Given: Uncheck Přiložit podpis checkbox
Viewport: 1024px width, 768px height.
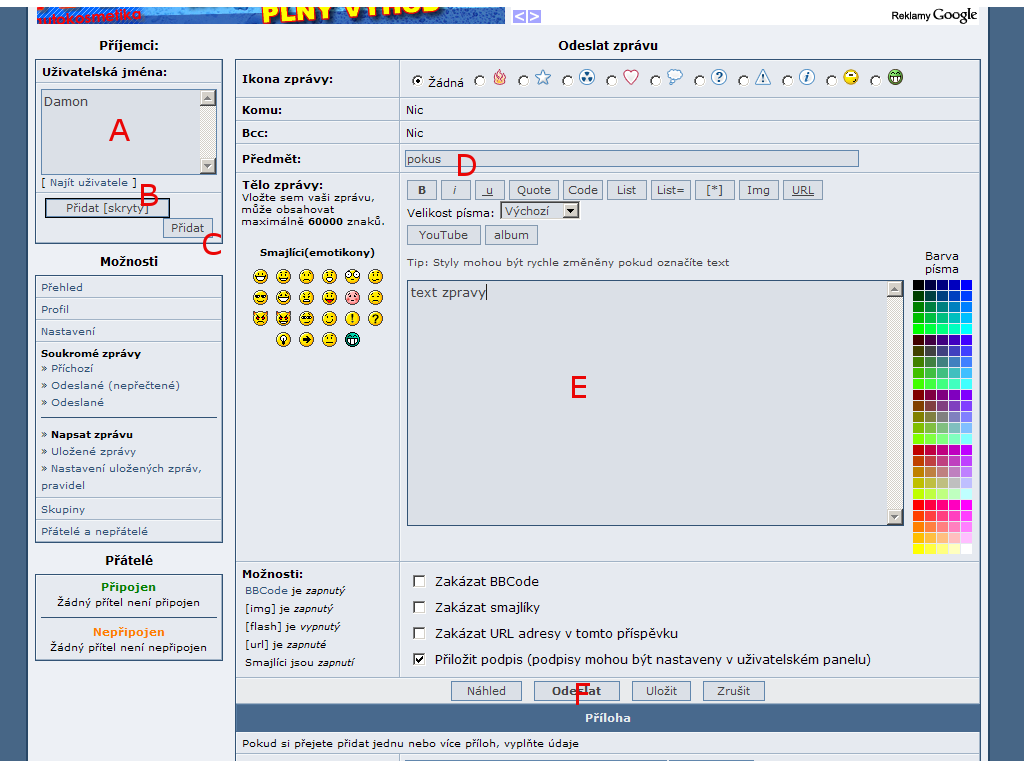Looking at the screenshot, I should tap(419, 659).
